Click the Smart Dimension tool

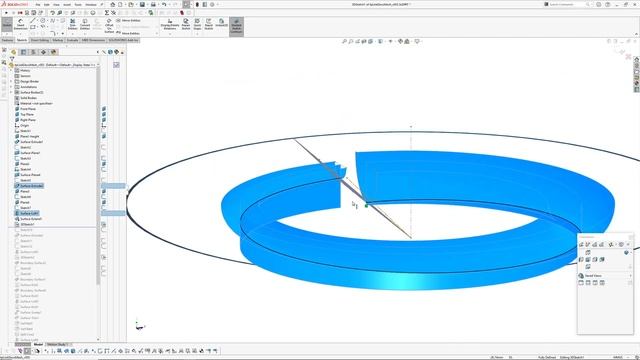coord(20,24)
